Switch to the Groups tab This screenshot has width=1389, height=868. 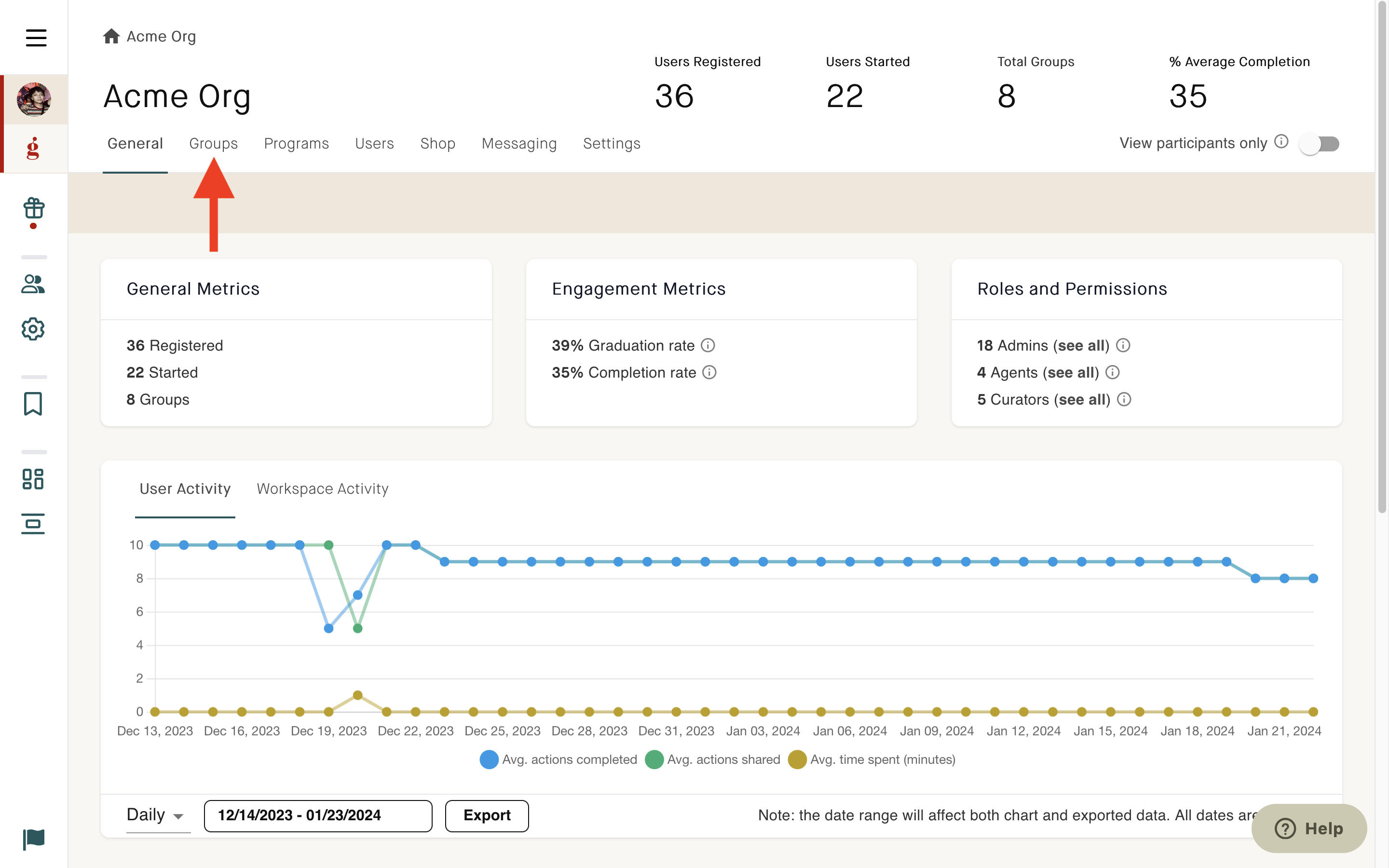point(214,144)
